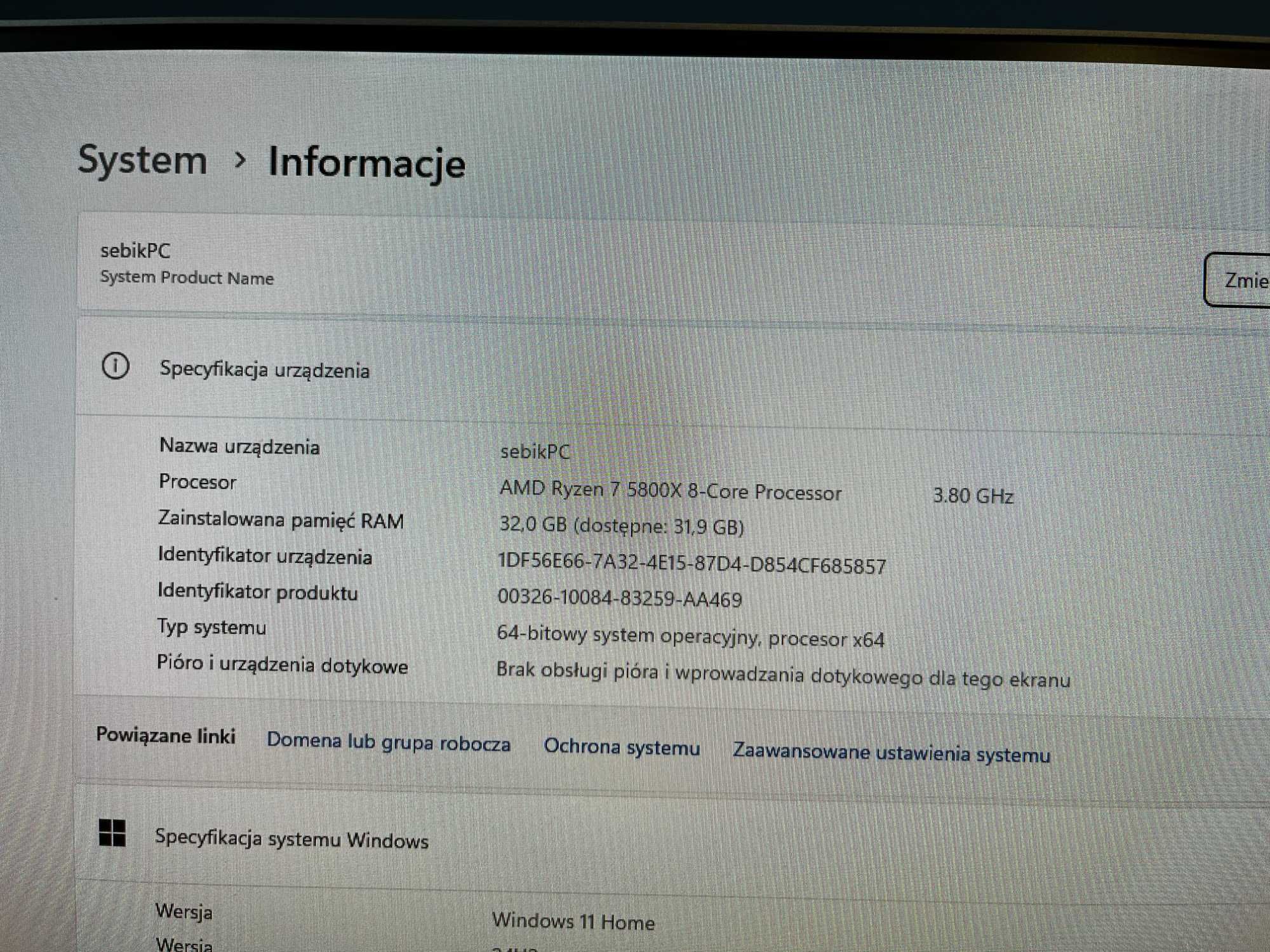This screenshot has height=952, width=1270.
Task: Click the 3.80 GHz clock speed value
Action: point(972,496)
